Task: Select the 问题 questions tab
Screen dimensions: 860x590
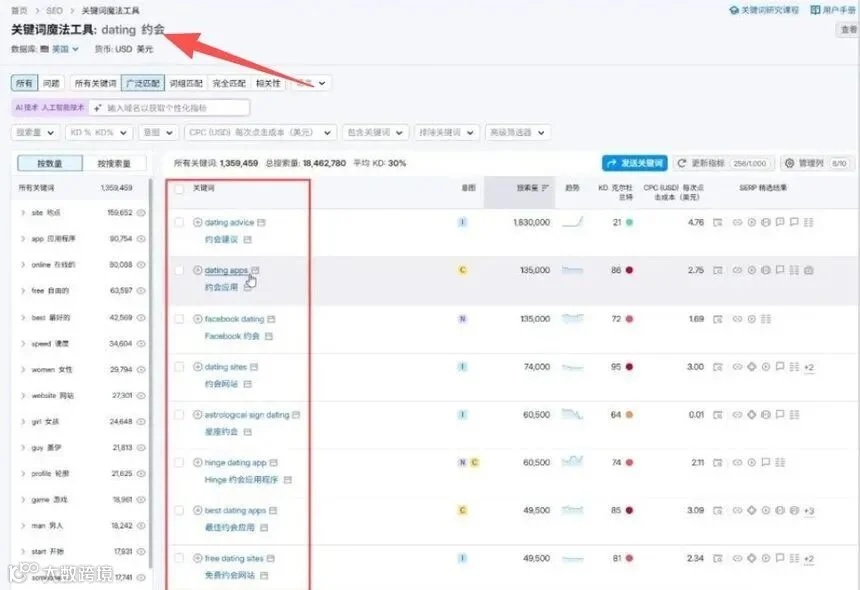Action: 51,83
